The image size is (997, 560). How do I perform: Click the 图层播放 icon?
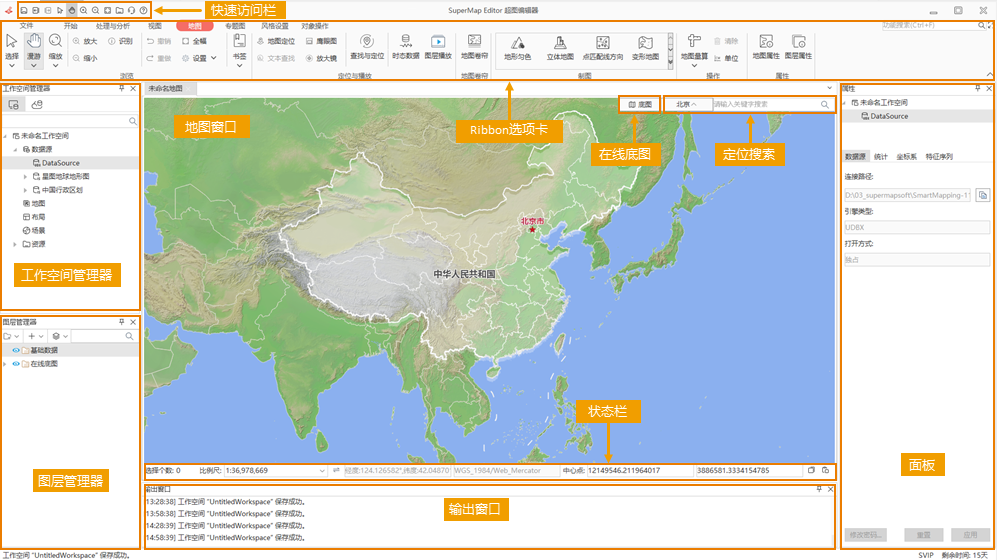pos(438,42)
